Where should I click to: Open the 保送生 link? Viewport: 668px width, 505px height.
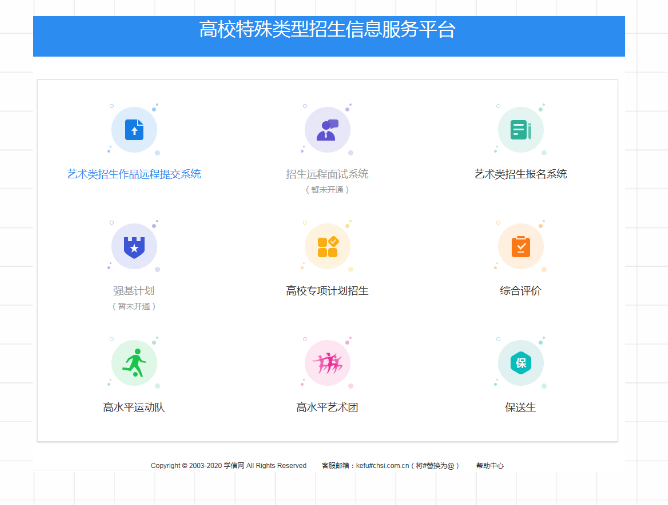click(520, 407)
